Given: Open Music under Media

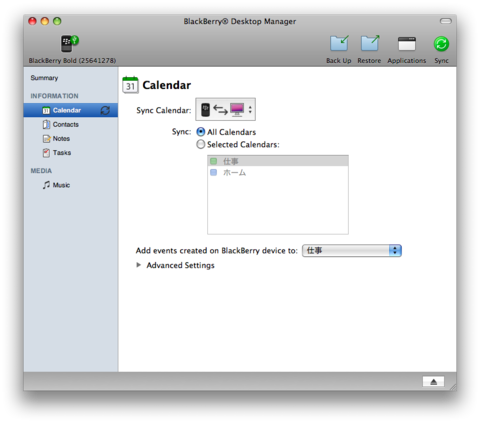Looking at the screenshot, I should [61, 185].
